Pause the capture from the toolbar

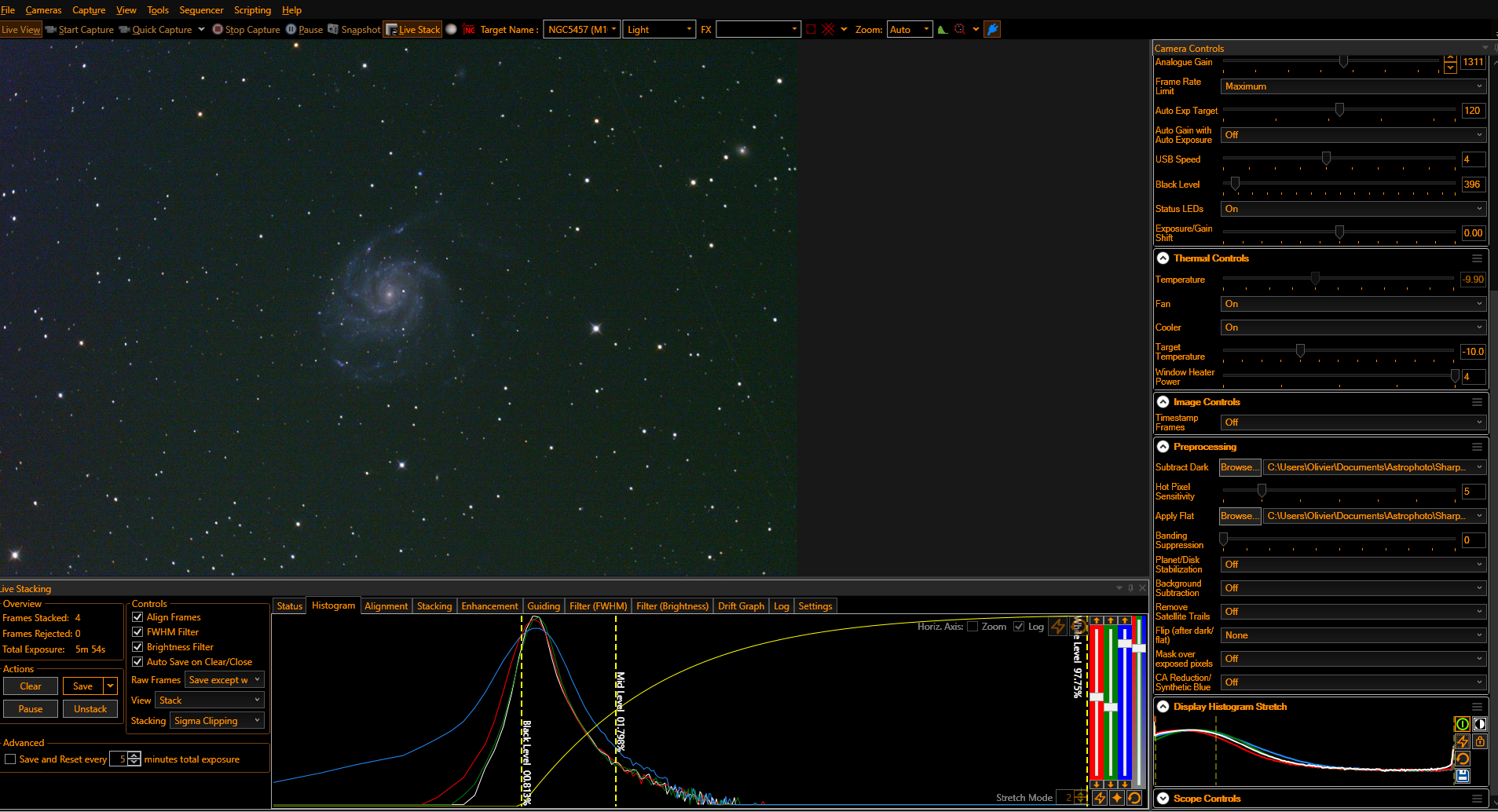[x=304, y=30]
